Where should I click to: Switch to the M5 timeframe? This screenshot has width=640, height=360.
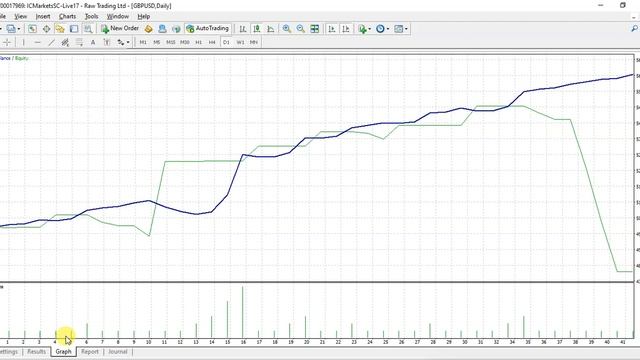click(x=157, y=42)
